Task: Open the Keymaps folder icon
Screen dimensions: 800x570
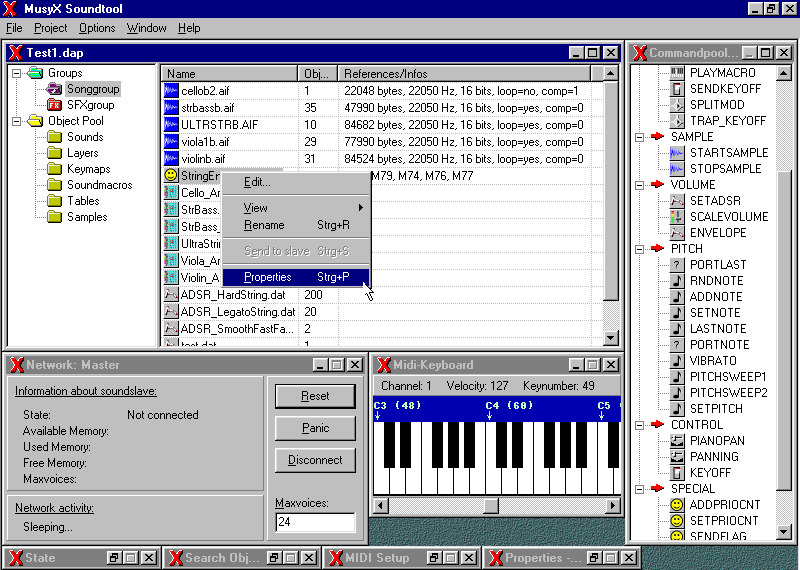Action: [54, 169]
